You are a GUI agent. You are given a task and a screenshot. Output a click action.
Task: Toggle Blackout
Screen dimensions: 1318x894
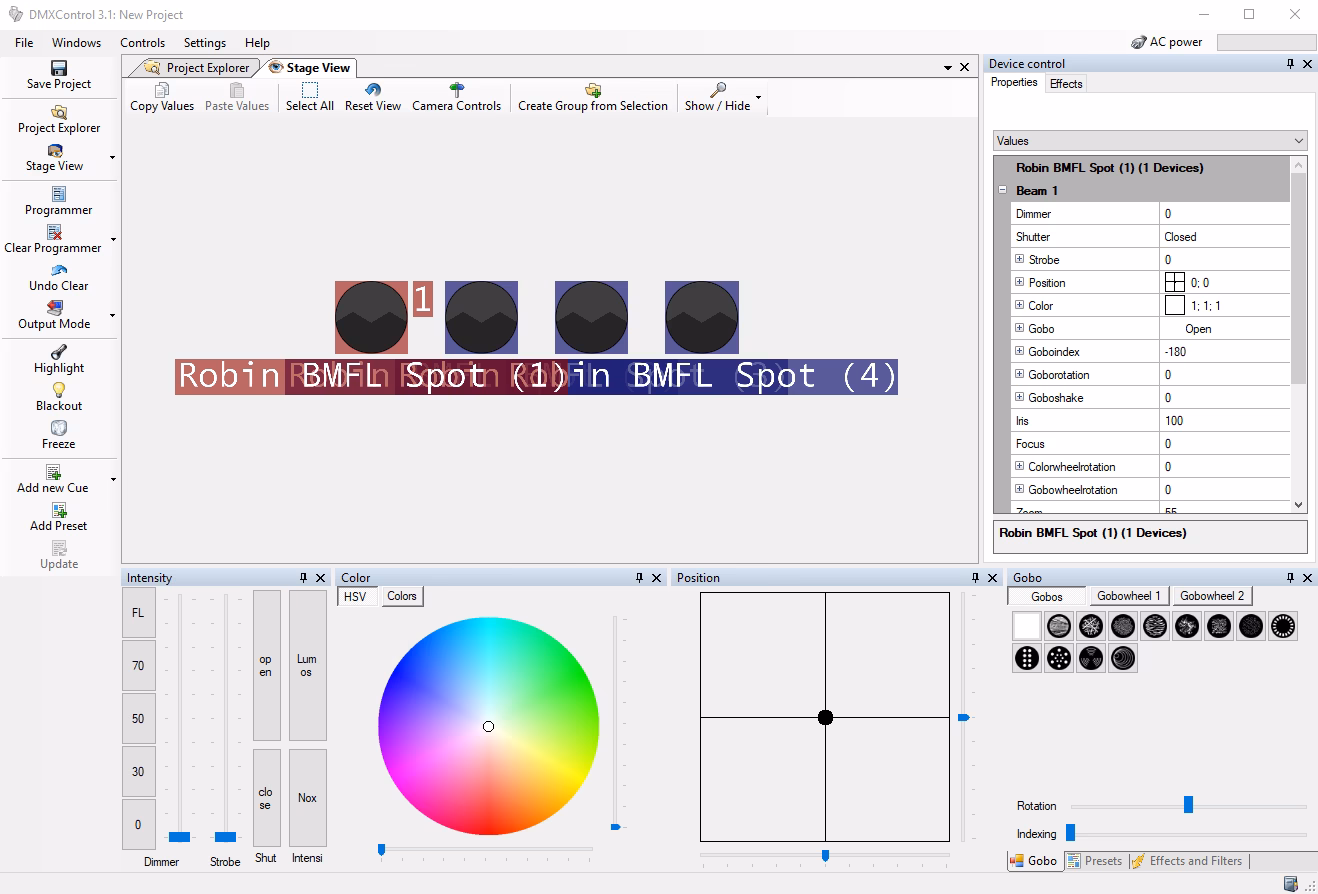click(x=58, y=396)
